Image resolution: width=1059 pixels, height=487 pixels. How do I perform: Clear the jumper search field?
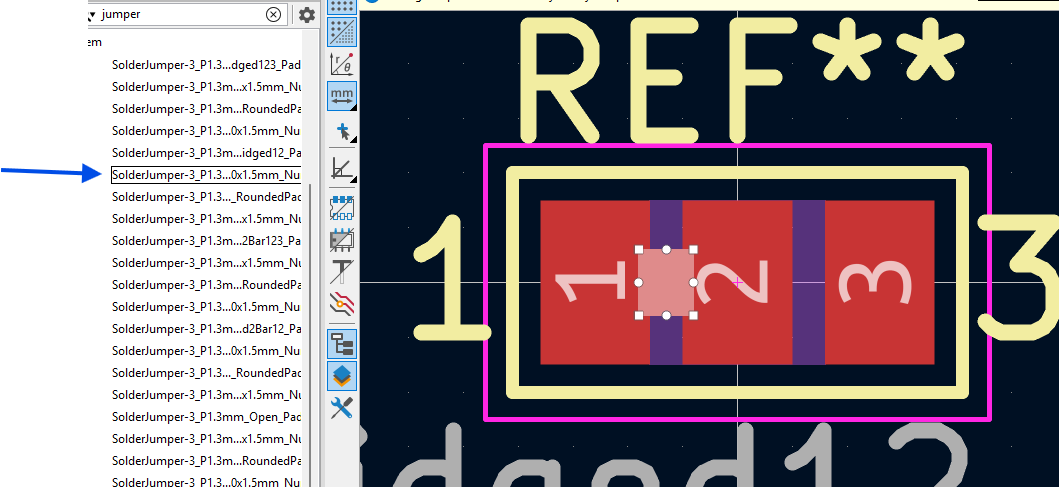click(x=273, y=14)
